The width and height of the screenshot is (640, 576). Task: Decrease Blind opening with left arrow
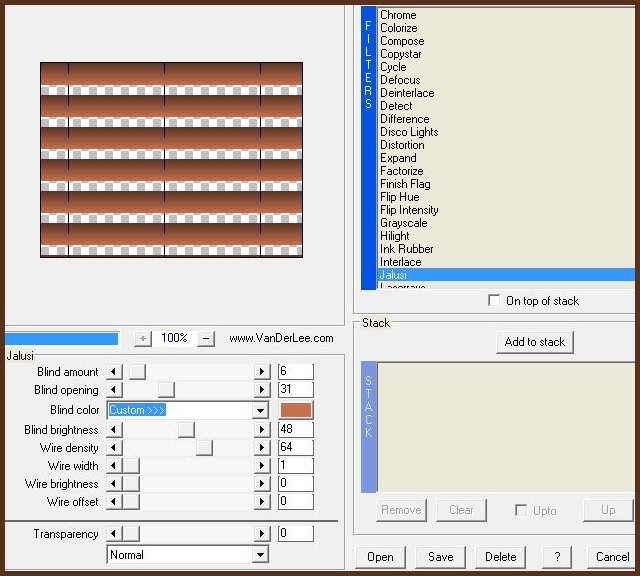tap(114, 389)
